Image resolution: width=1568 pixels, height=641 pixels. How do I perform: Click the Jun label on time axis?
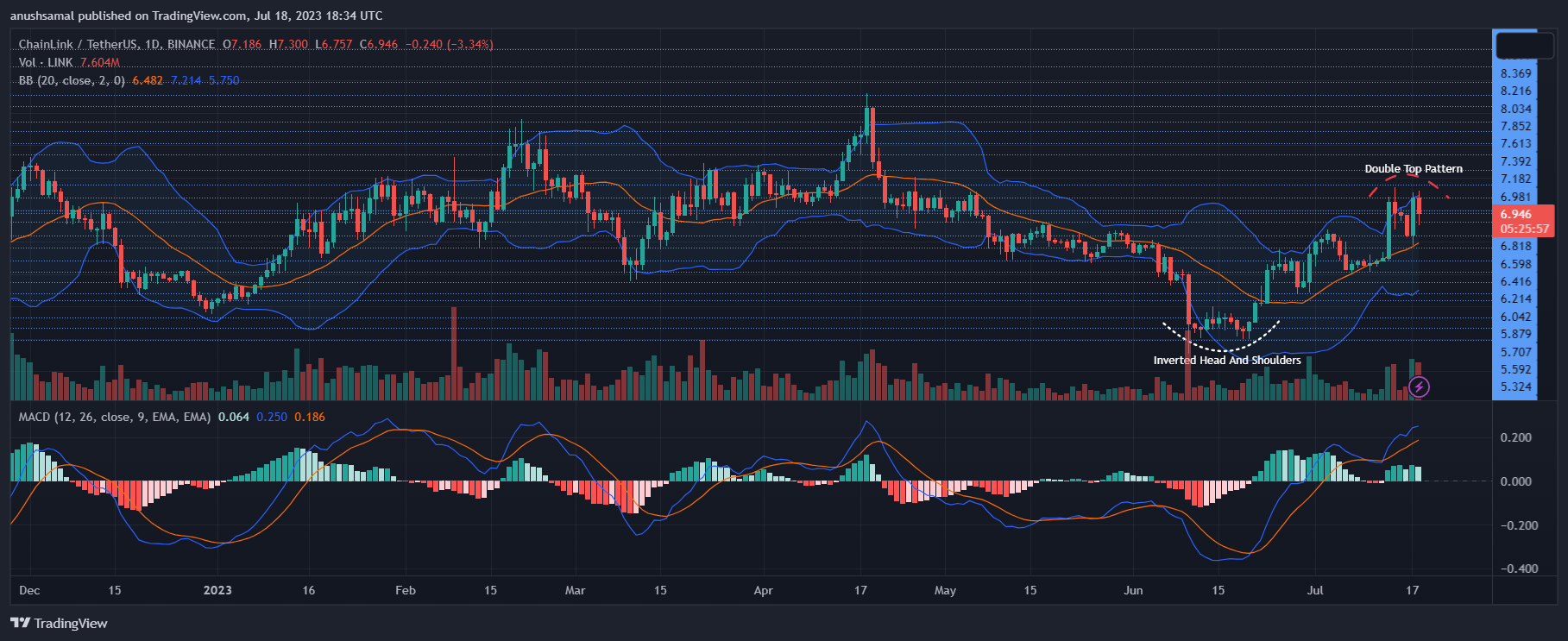coord(1133,590)
